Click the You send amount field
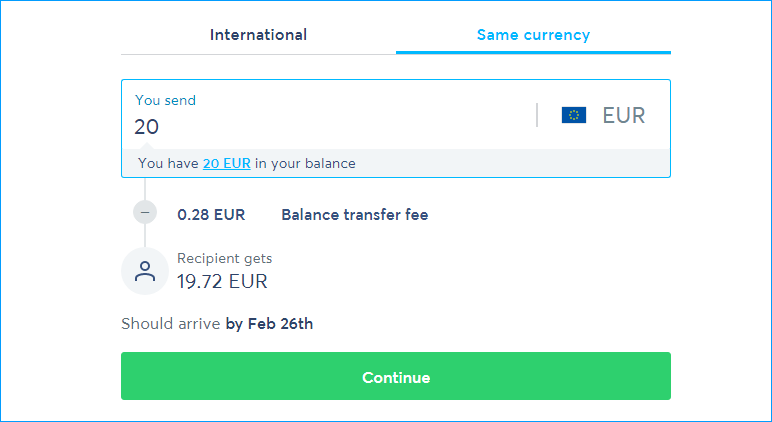 [x=330, y=127]
